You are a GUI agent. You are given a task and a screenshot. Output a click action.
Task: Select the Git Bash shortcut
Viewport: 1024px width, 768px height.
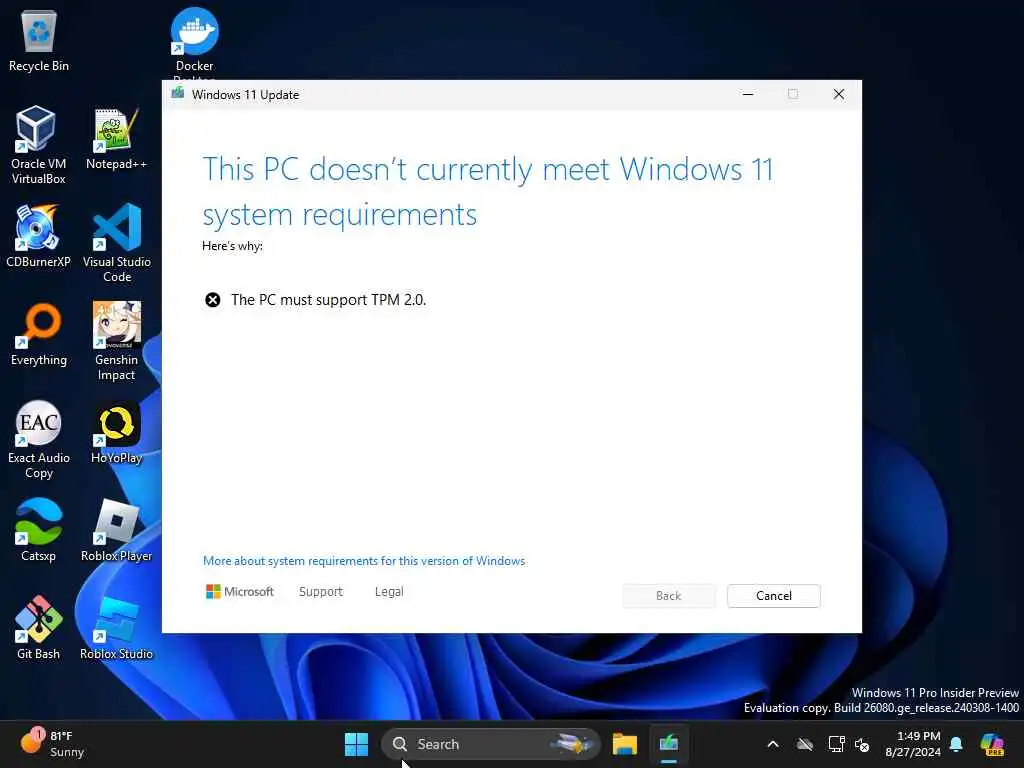coord(39,628)
